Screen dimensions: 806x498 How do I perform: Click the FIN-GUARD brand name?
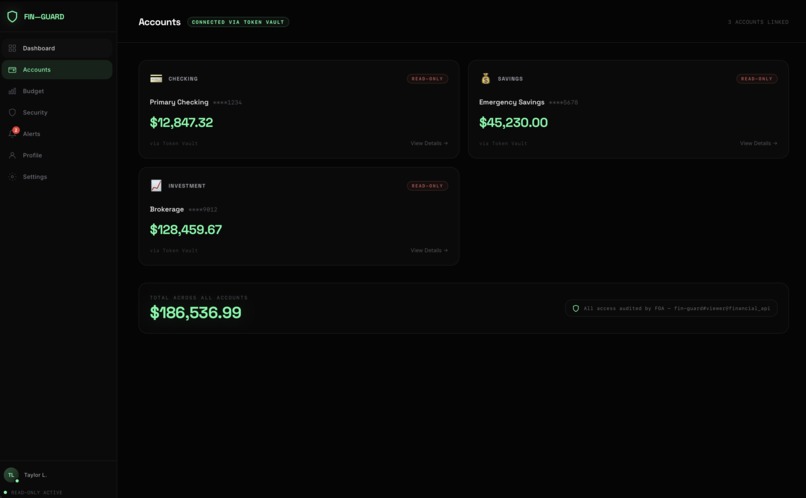pos(44,16)
